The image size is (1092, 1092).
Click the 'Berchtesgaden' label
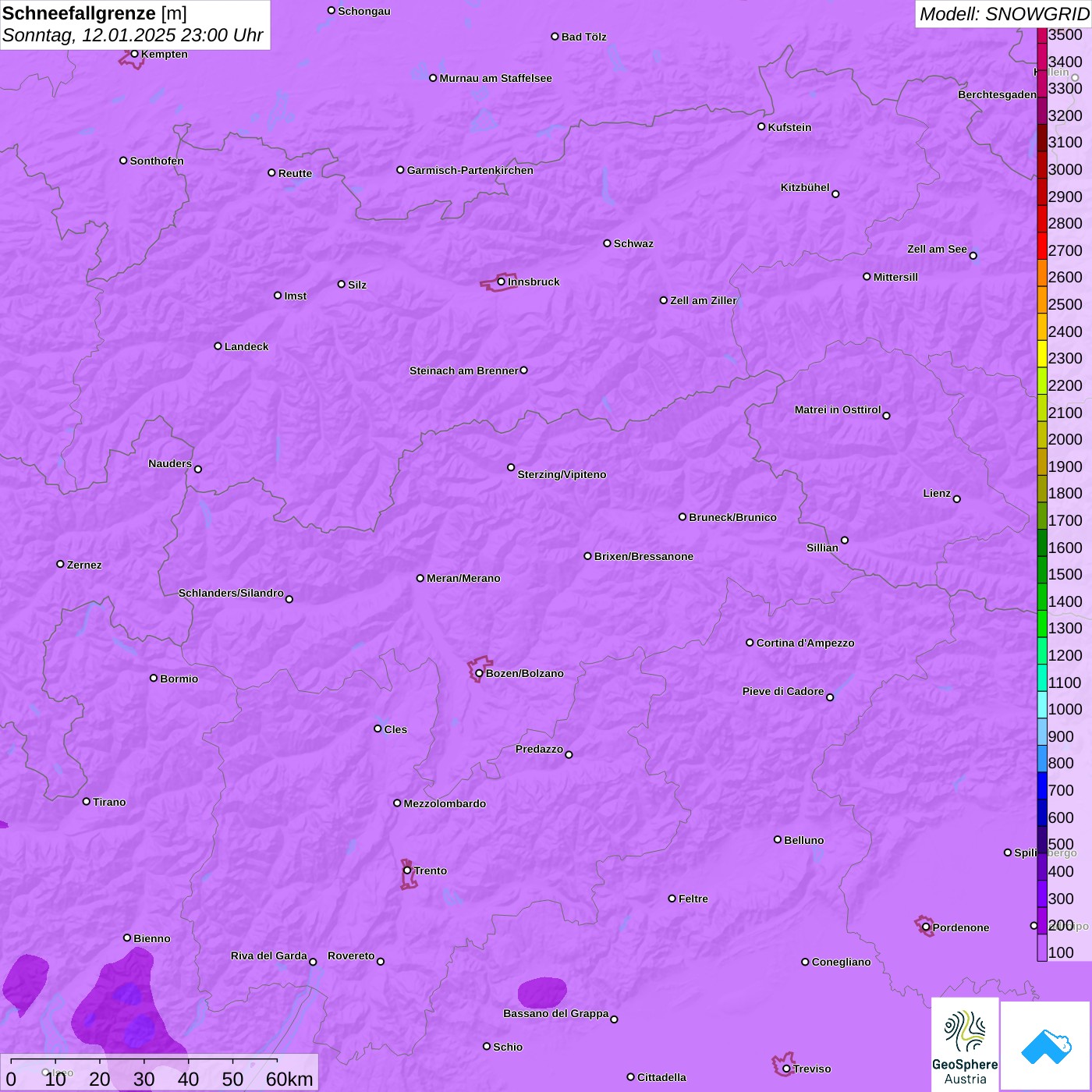(x=998, y=94)
